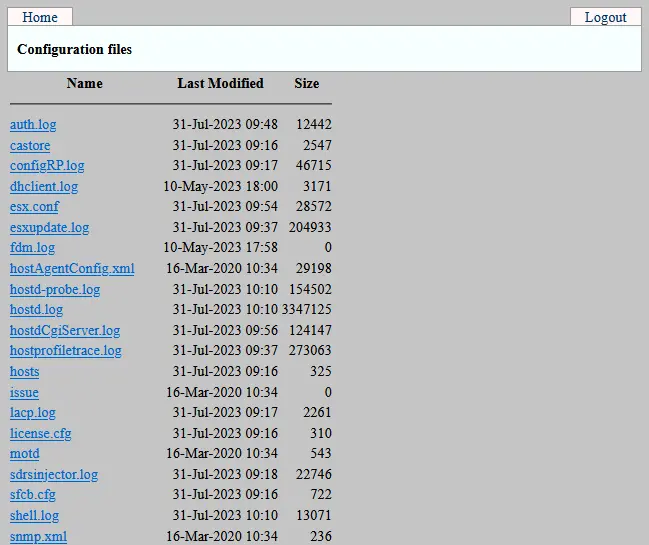The width and height of the screenshot is (649, 545).
Task: Click the Configuration files heading
Action: tap(75, 49)
